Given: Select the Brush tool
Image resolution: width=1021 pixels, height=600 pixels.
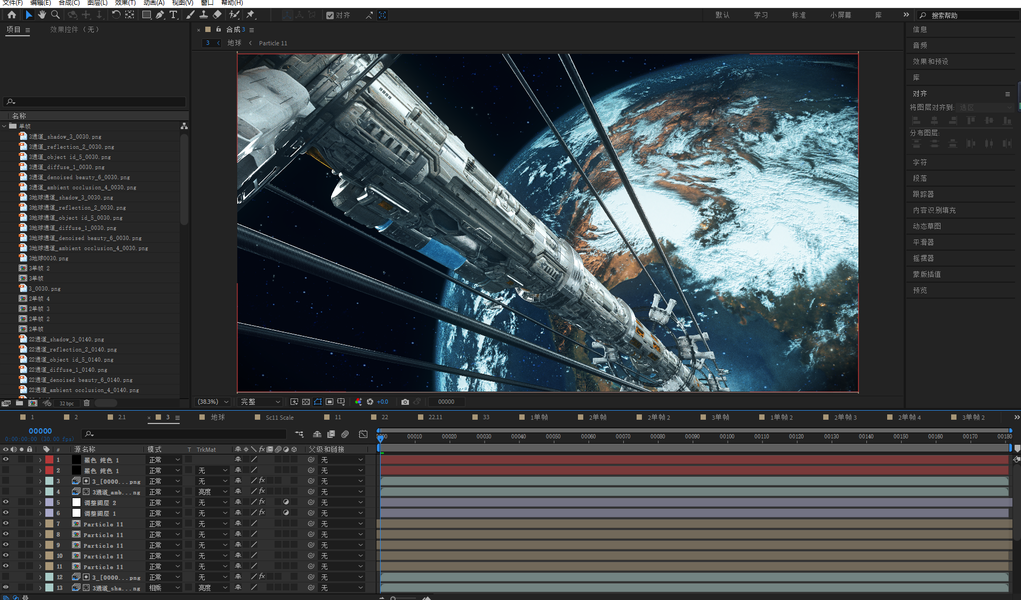Looking at the screenshot, I should 190,14.
